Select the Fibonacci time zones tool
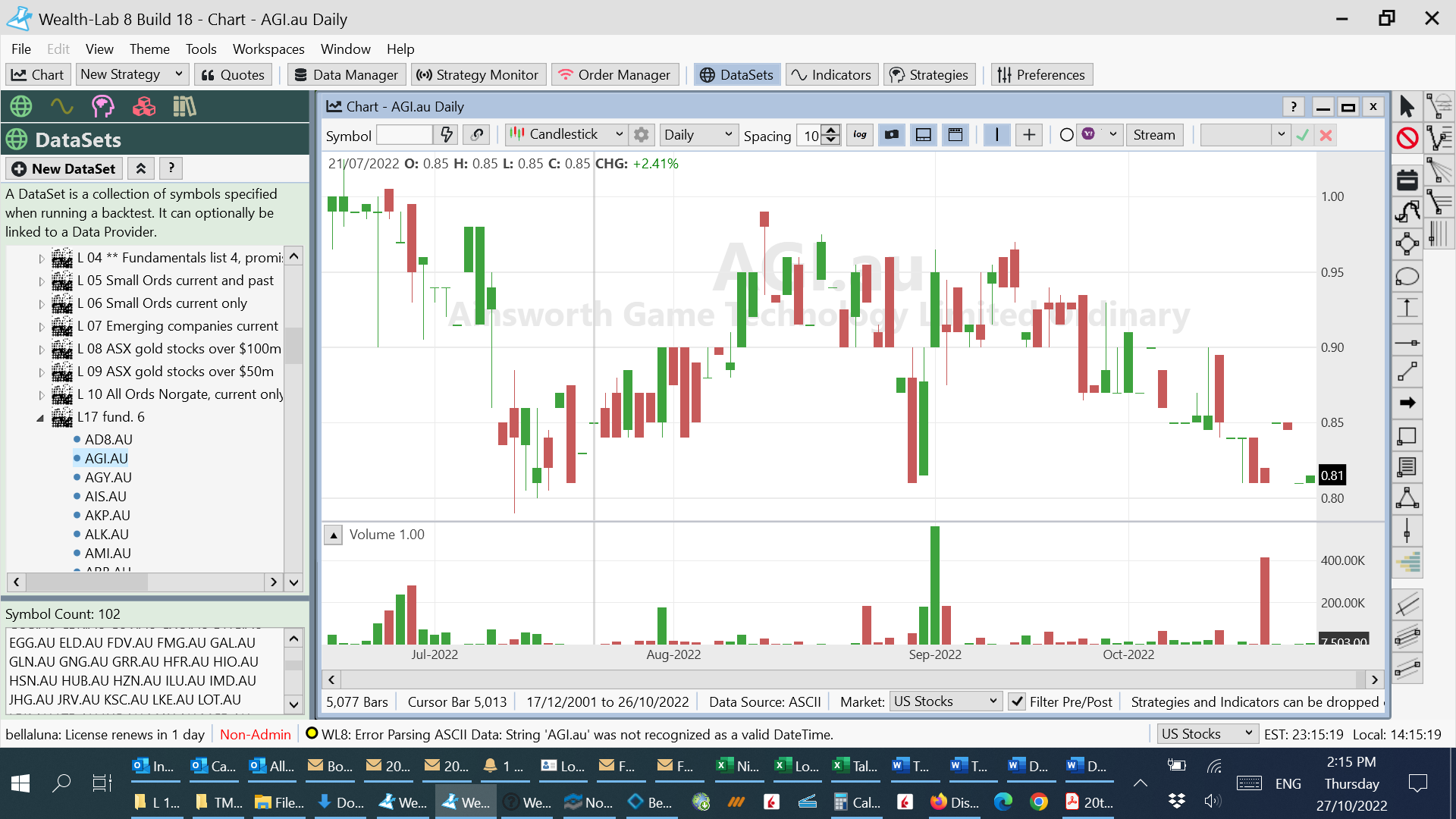Screen dimensions: 1456x819 (x=1439, y=234)
